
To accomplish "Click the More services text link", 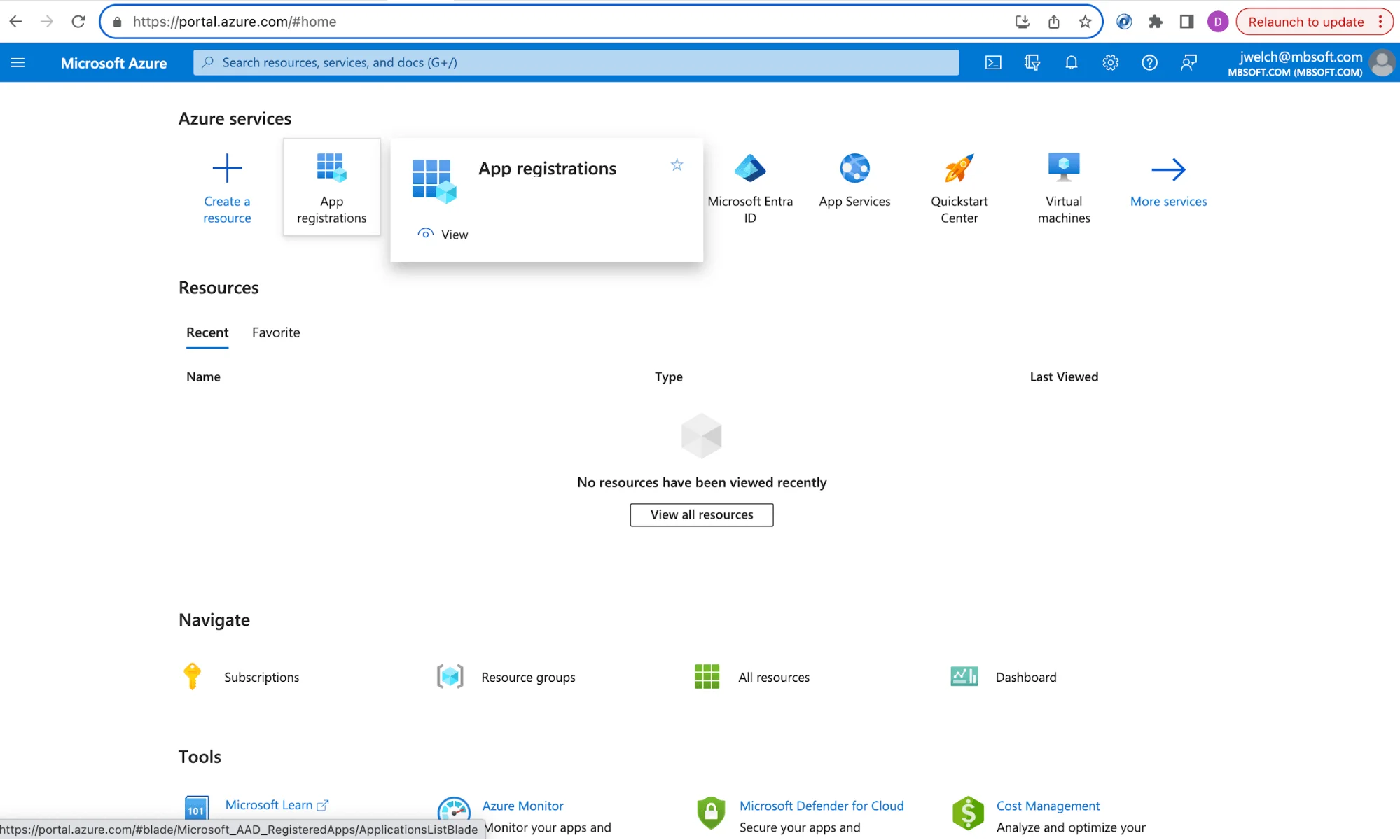I will 1168,202.
